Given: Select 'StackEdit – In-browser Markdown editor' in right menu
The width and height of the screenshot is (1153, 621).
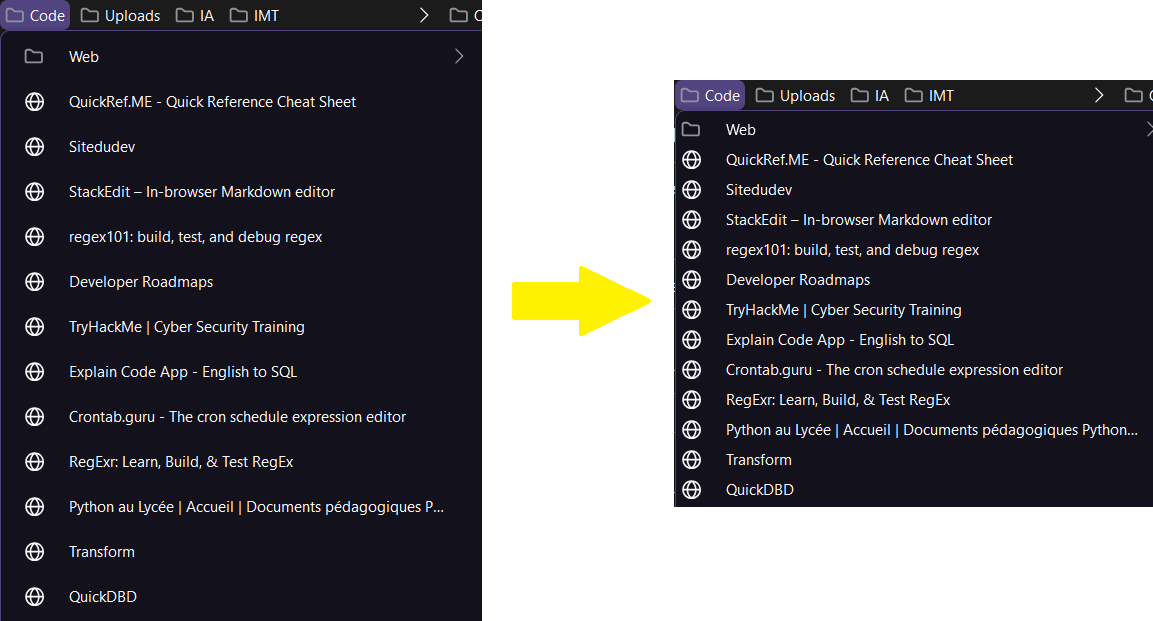Looking at the screenshot, I should 859,220.
